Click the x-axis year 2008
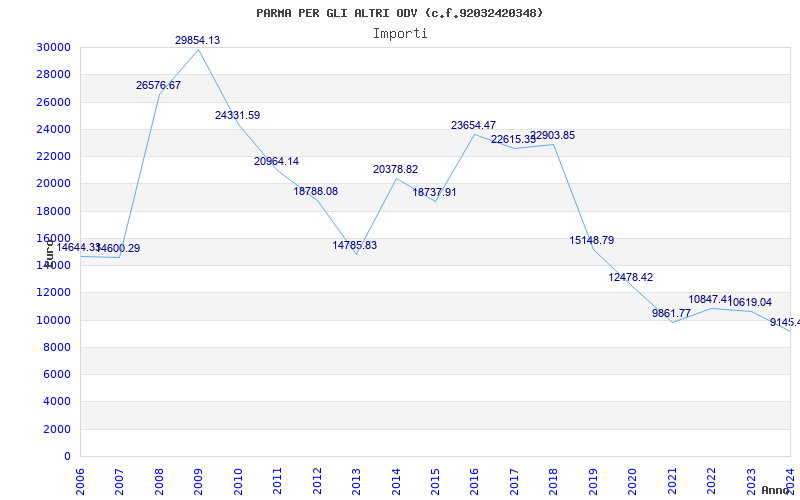 coord(159,481)
